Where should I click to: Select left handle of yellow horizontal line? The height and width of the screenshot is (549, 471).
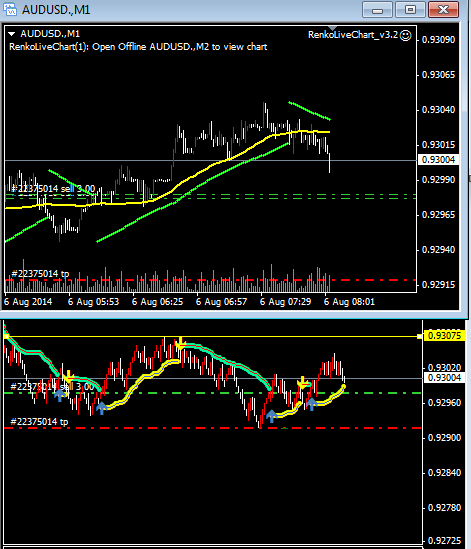tap(6, 336)
